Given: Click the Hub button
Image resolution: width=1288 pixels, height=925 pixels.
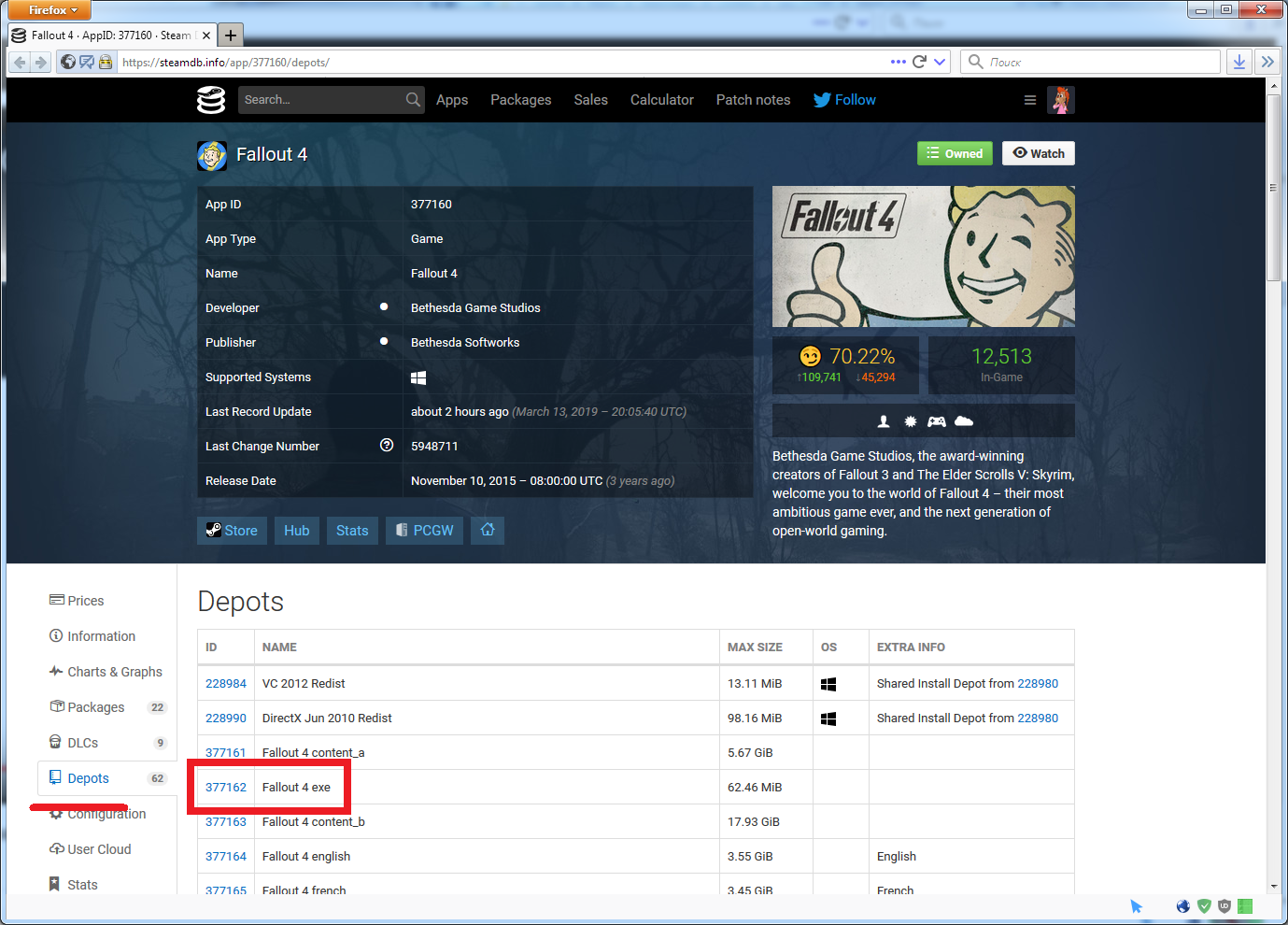Looking at the screenshot, I should (297, 531).
